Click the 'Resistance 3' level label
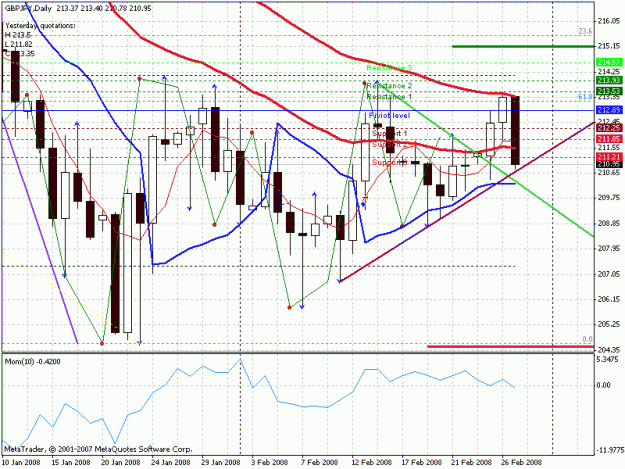 click(x=389, y=68)
